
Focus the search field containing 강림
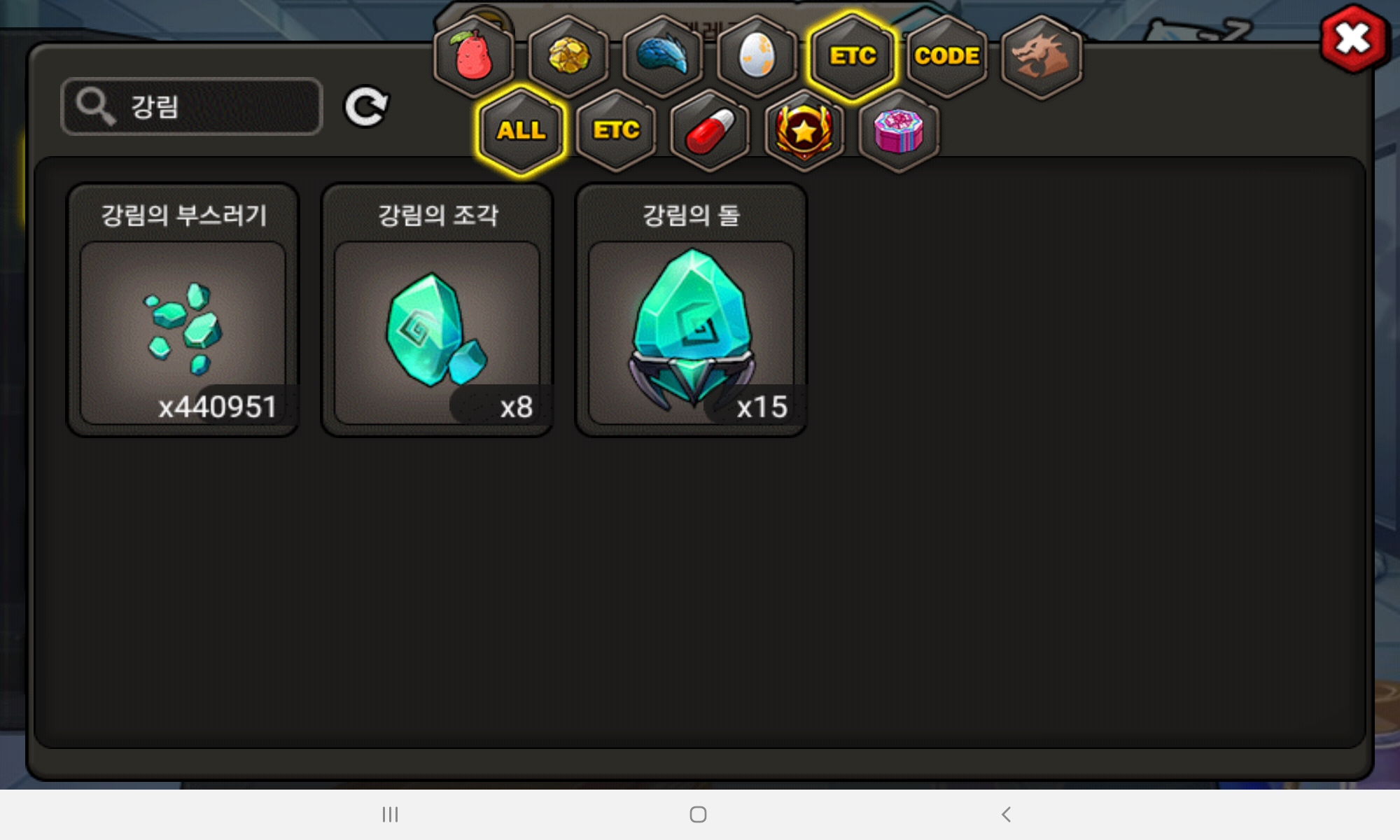click(192, 106)
